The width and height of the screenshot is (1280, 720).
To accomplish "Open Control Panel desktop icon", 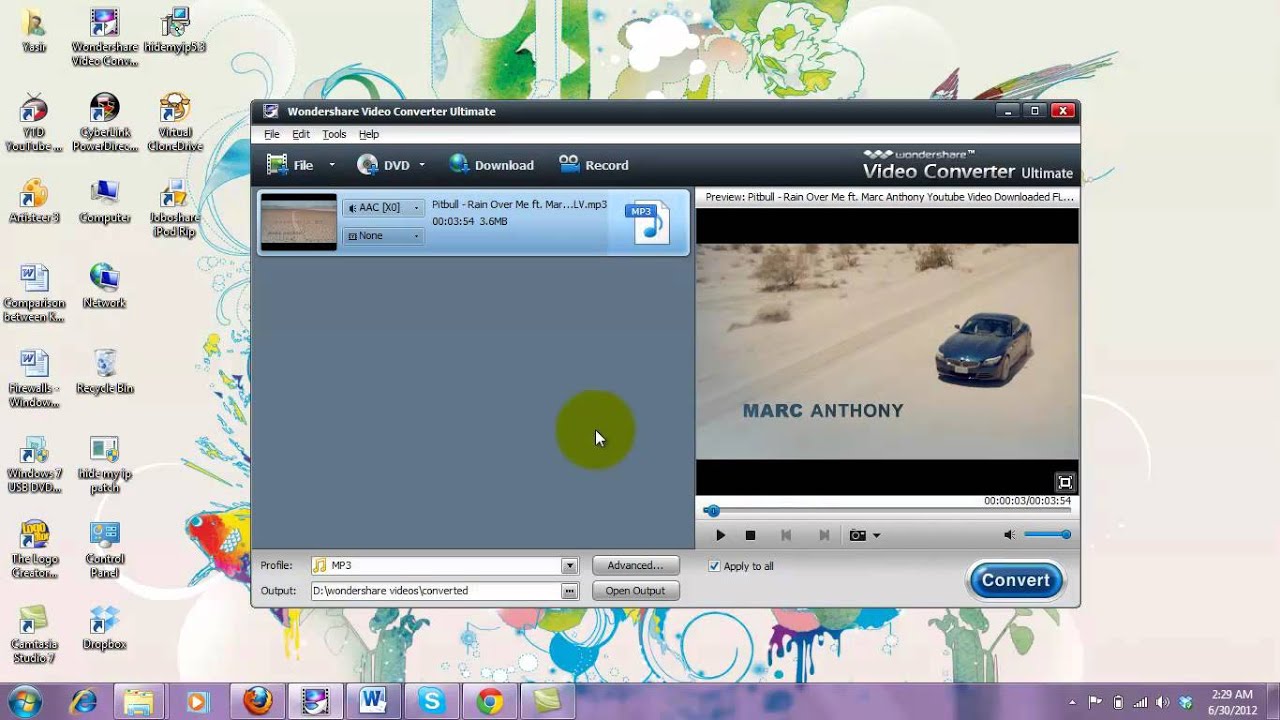I will point(104,550).
